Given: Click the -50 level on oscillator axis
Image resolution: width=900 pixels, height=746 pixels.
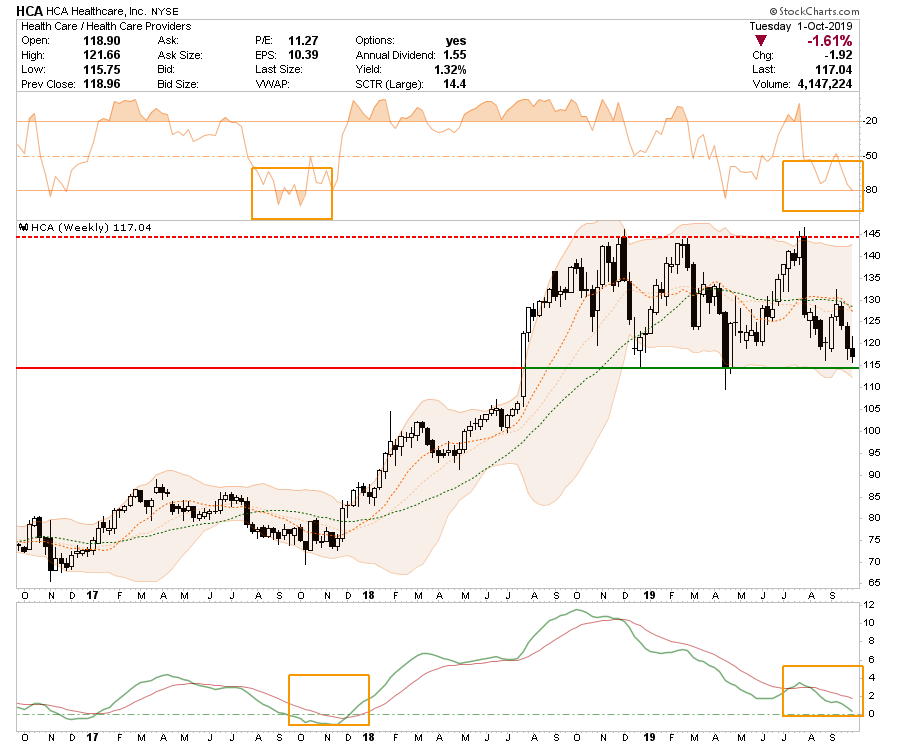Looking at the screenshot, I should tap(870, 156).
